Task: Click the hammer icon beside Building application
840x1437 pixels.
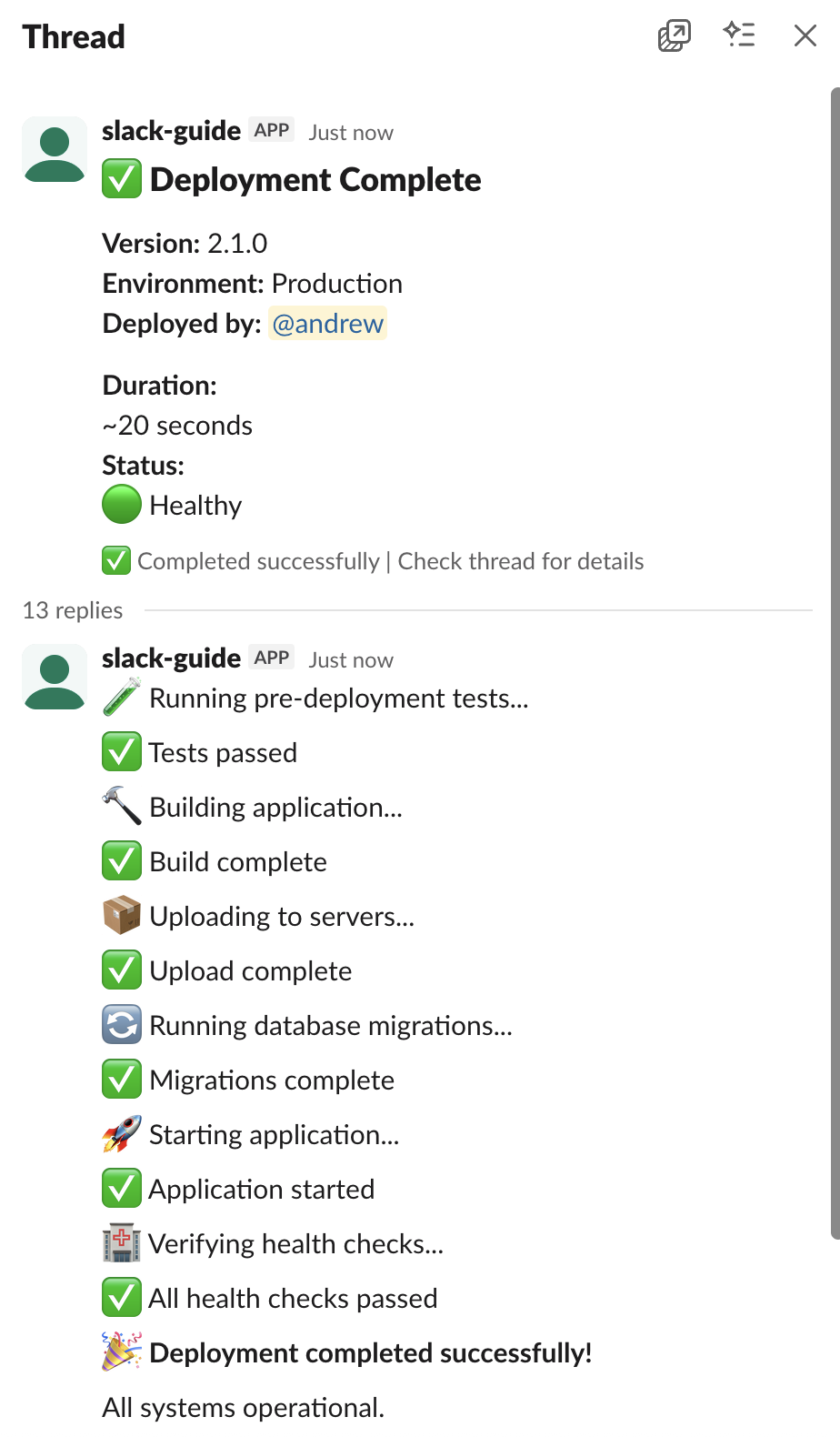Action: (x=121, y=806)
